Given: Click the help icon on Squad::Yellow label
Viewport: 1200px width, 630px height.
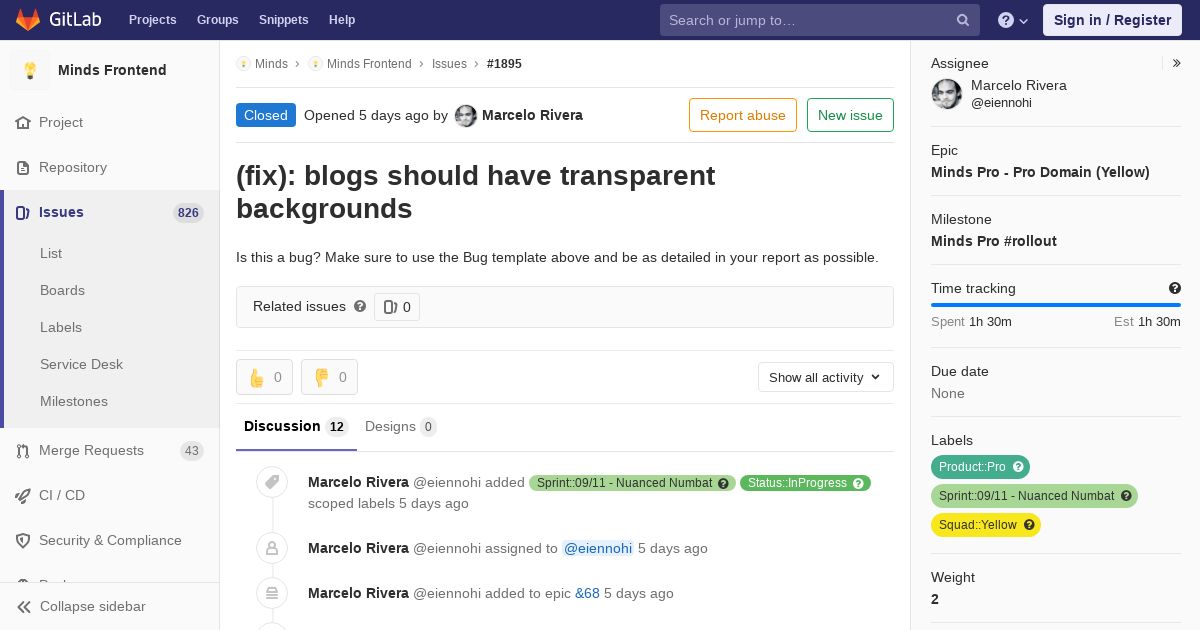Looking at the screenshot, I should pyautogui.click(x=1029, y=525).
